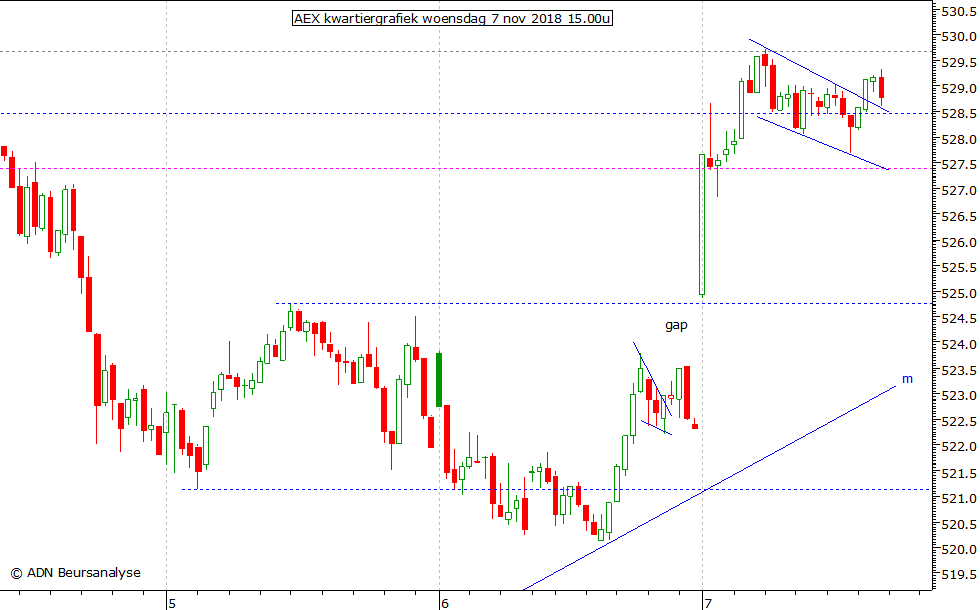
Task: Click the 524.0 price axis label
Action: (x=959, y=345)
